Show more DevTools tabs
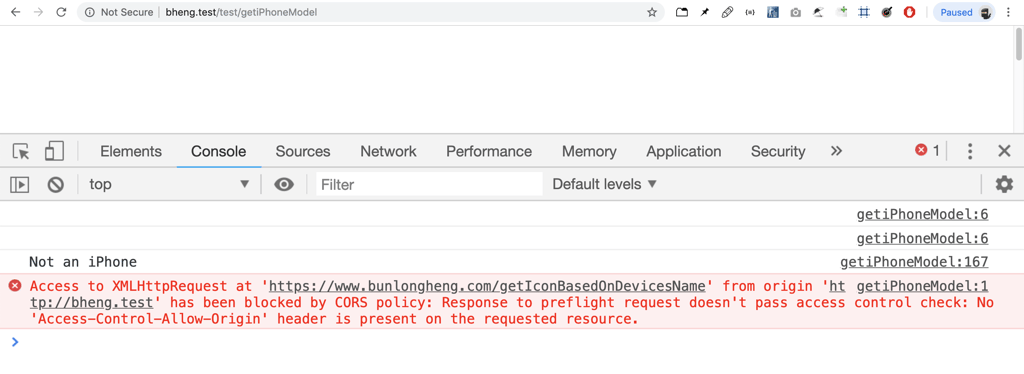 (x=836, y=151)
